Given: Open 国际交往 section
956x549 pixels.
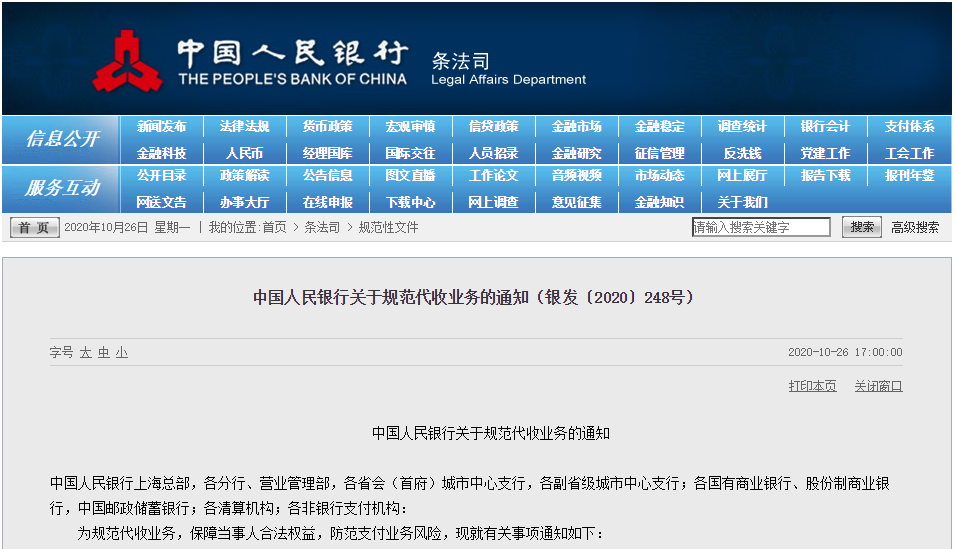Looking at the screenshot, I should (410, 153).
